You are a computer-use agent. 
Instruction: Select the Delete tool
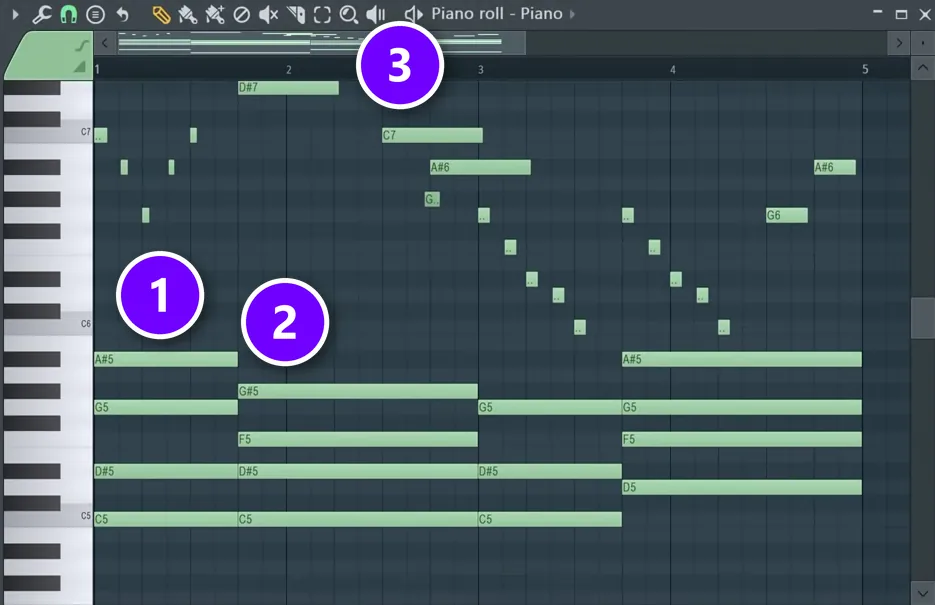pyautogui.click(x=242, y=14)
